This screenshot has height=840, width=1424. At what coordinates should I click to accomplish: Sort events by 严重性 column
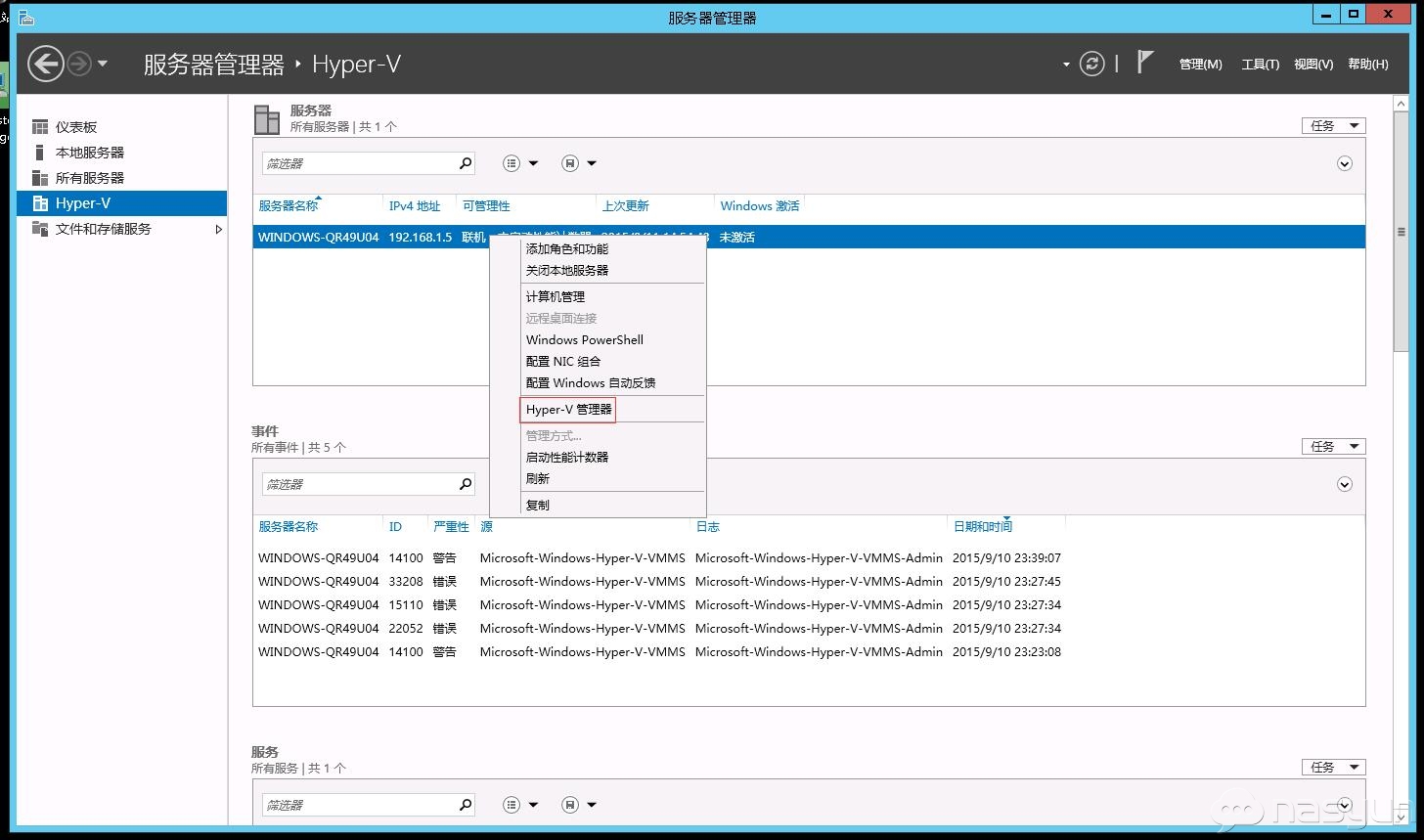(x=451, y=527)
